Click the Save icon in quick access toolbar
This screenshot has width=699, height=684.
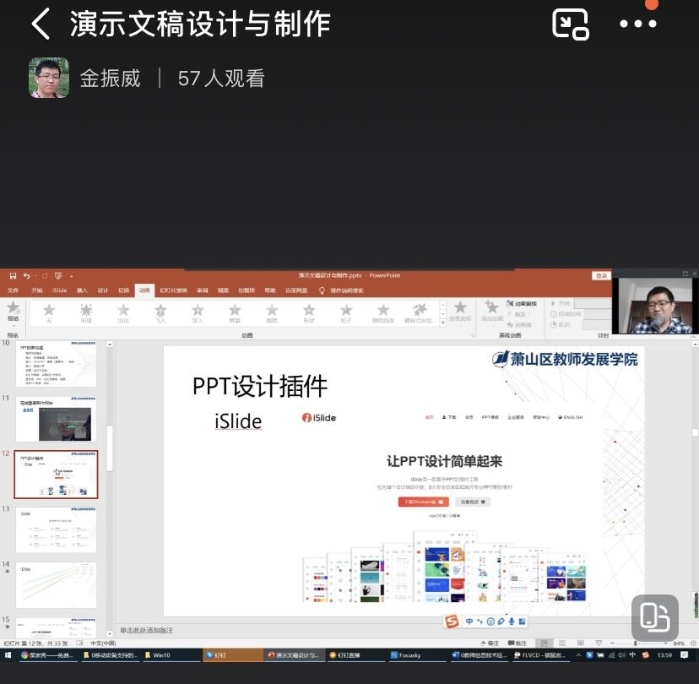click(x=13, y=276)
